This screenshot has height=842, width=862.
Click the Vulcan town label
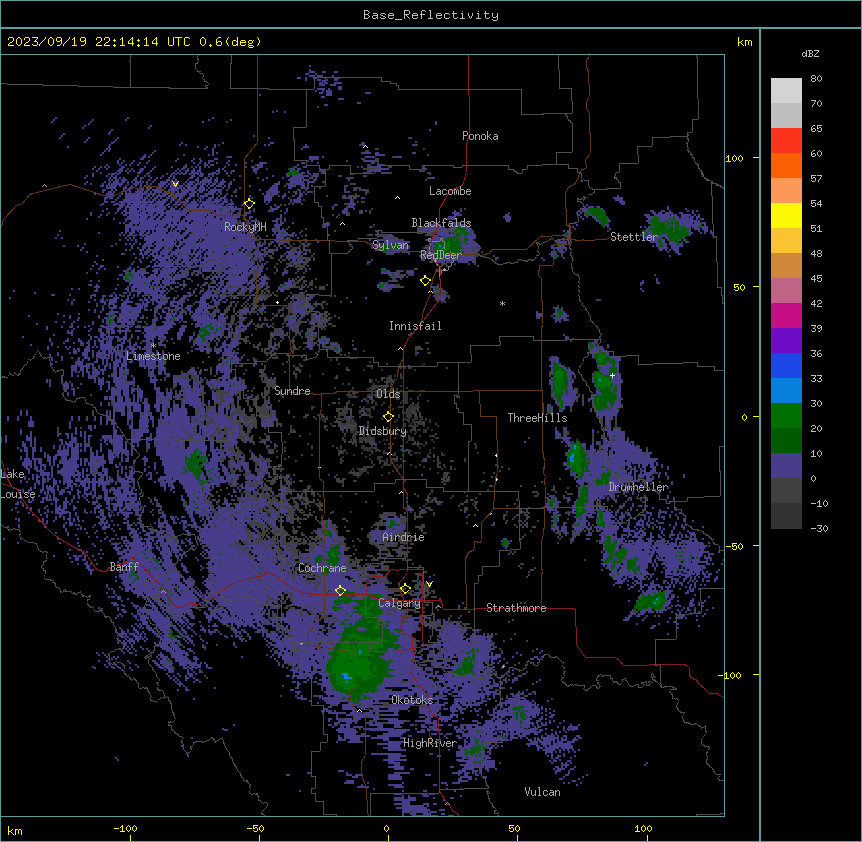[x=542, y=792]
